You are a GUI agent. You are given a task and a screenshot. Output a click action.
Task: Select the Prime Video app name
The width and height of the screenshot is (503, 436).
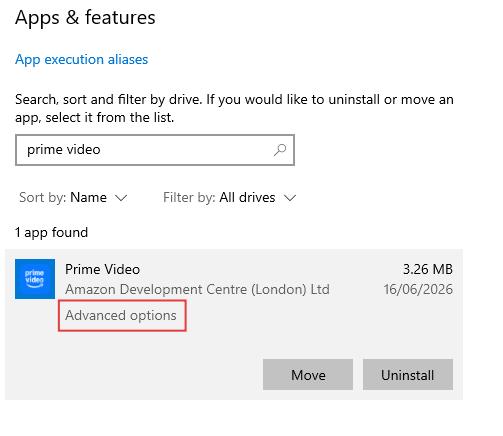tap(102, 269)
